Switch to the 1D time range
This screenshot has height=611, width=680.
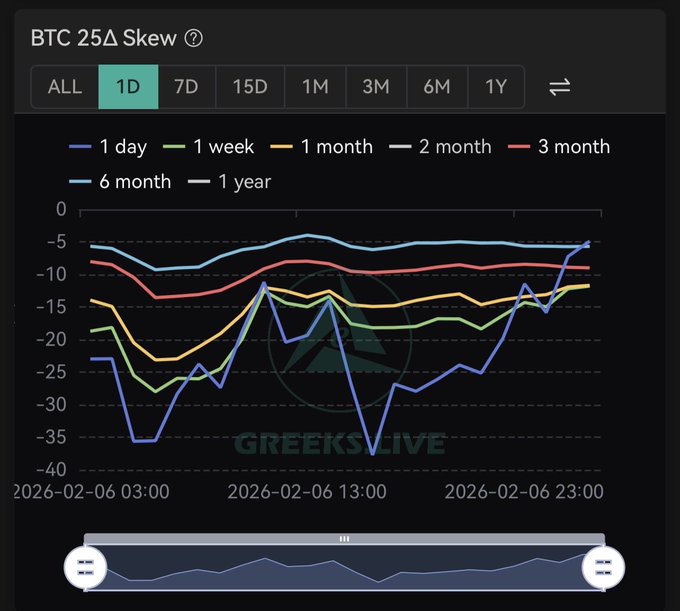point(128,87)
